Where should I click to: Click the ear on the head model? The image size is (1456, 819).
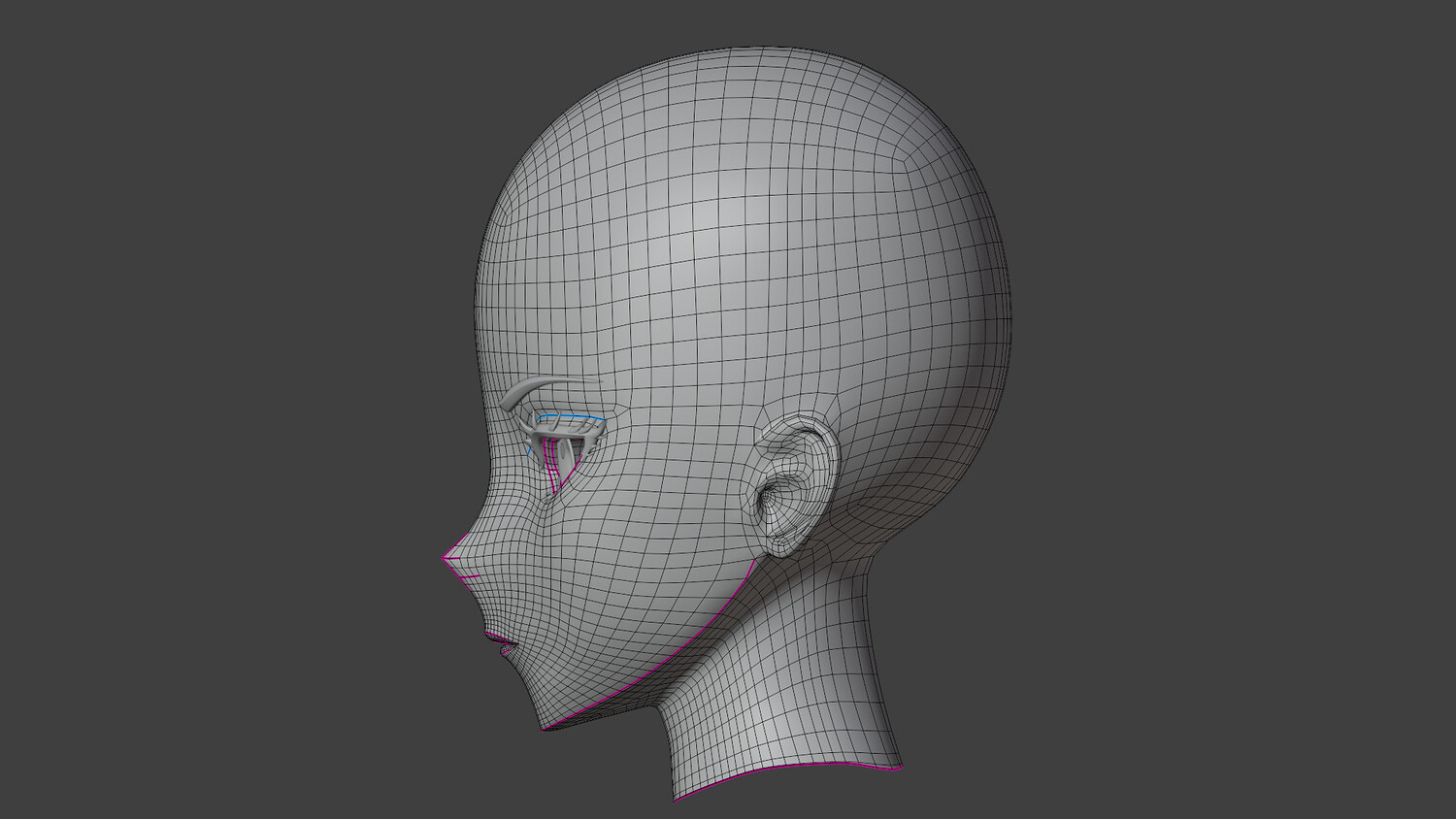point(798,488)
